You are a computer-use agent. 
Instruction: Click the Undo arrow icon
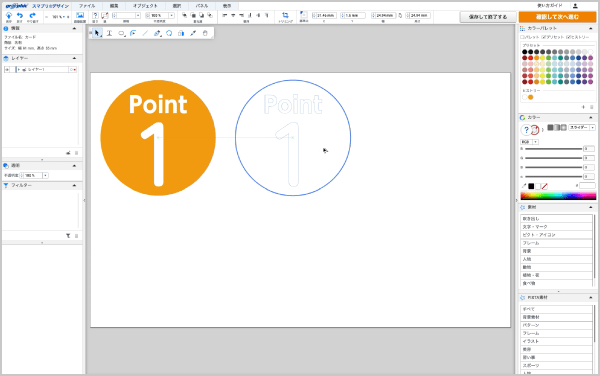[x=20, y=15]
